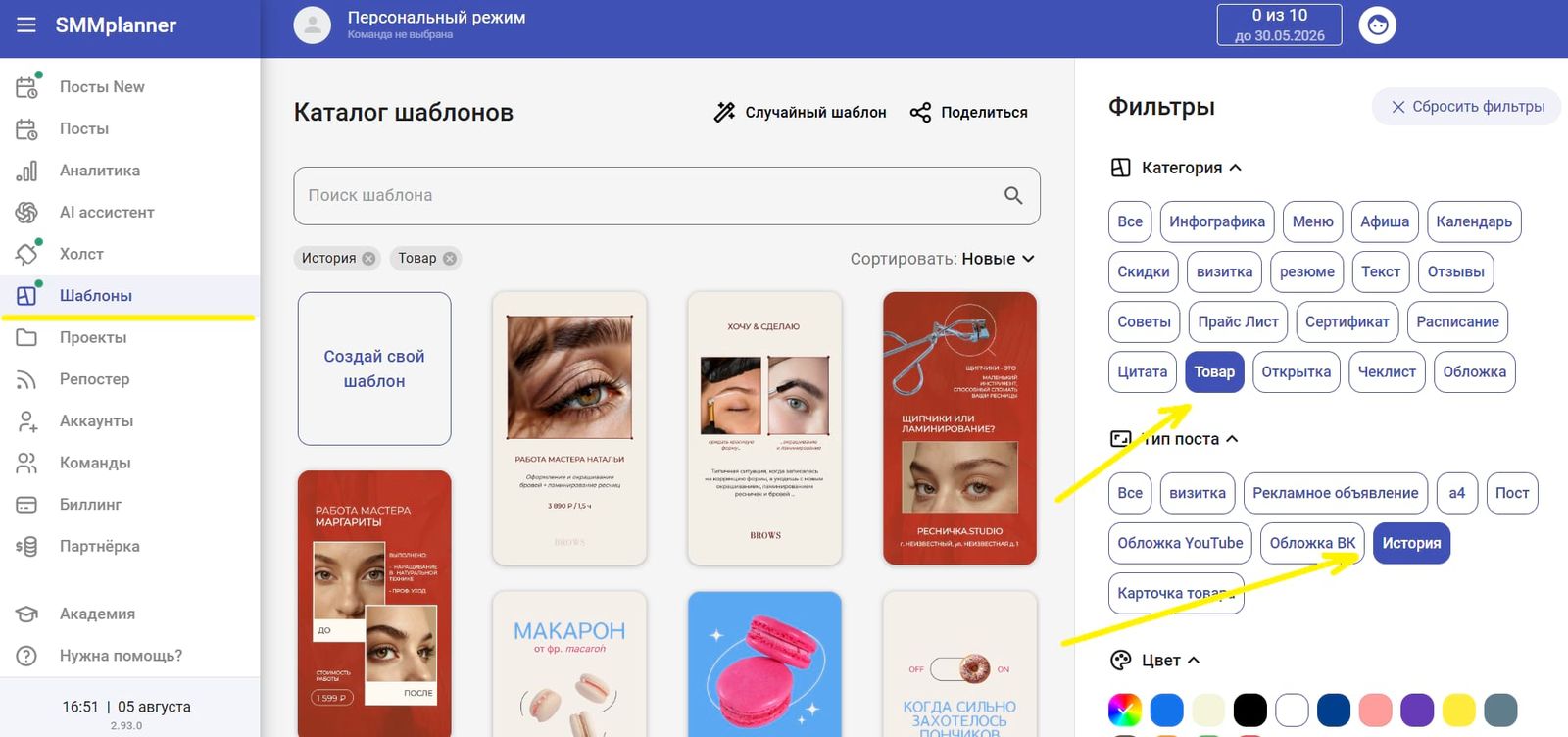
Task: Go to Аналитика in sidebar
Action: [99, 171]
